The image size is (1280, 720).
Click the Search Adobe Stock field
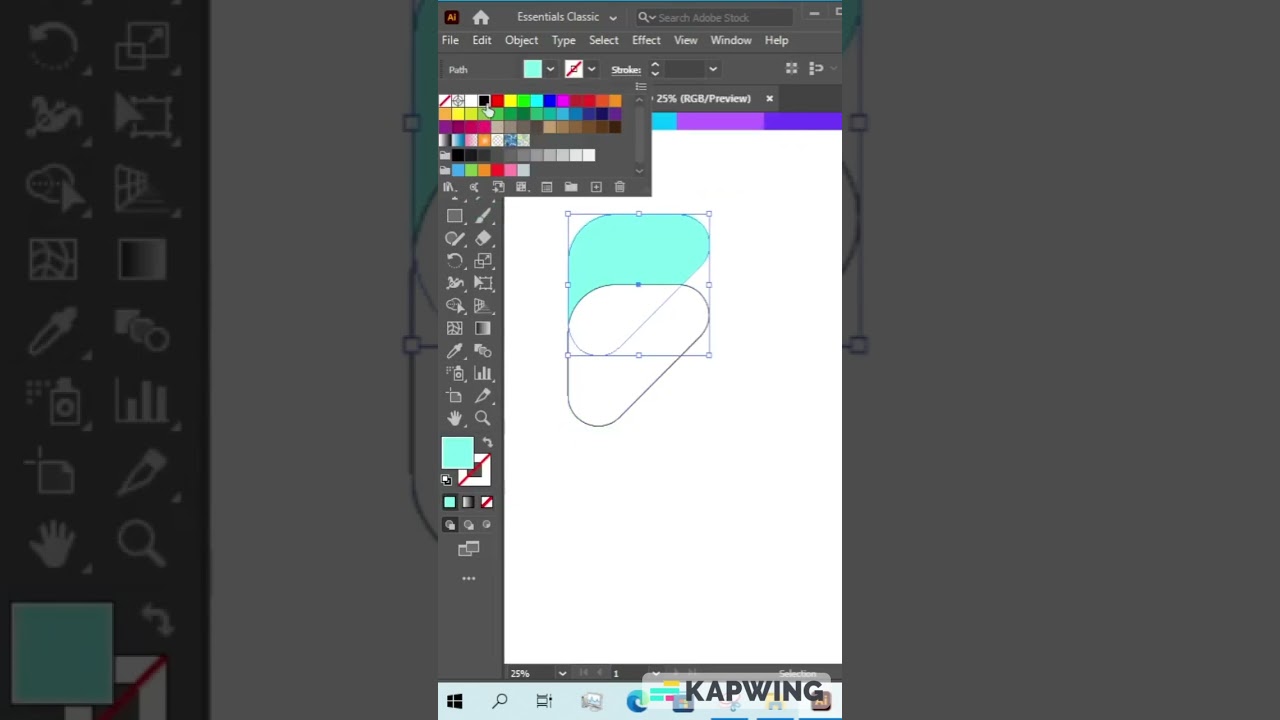click(715, 17)
